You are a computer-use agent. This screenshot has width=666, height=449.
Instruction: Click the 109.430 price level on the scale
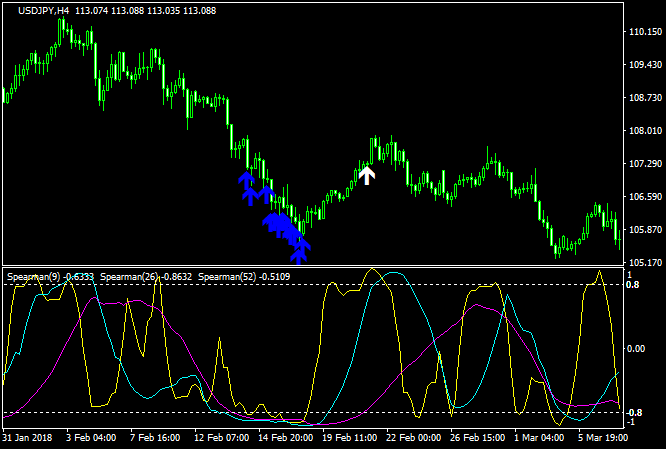click(x=645, y=65)
